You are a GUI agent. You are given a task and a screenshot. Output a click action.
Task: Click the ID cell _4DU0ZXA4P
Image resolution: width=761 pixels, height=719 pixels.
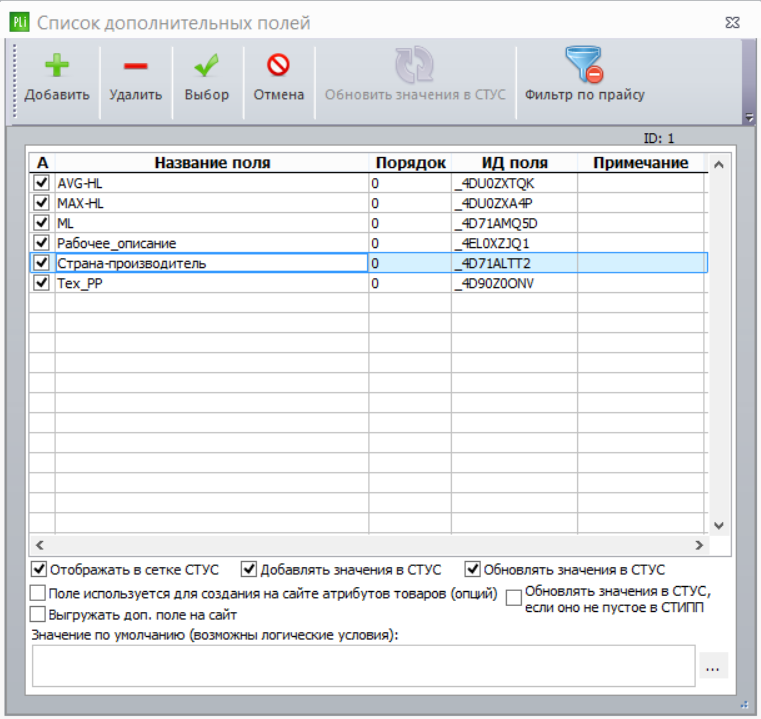(514, 203)
